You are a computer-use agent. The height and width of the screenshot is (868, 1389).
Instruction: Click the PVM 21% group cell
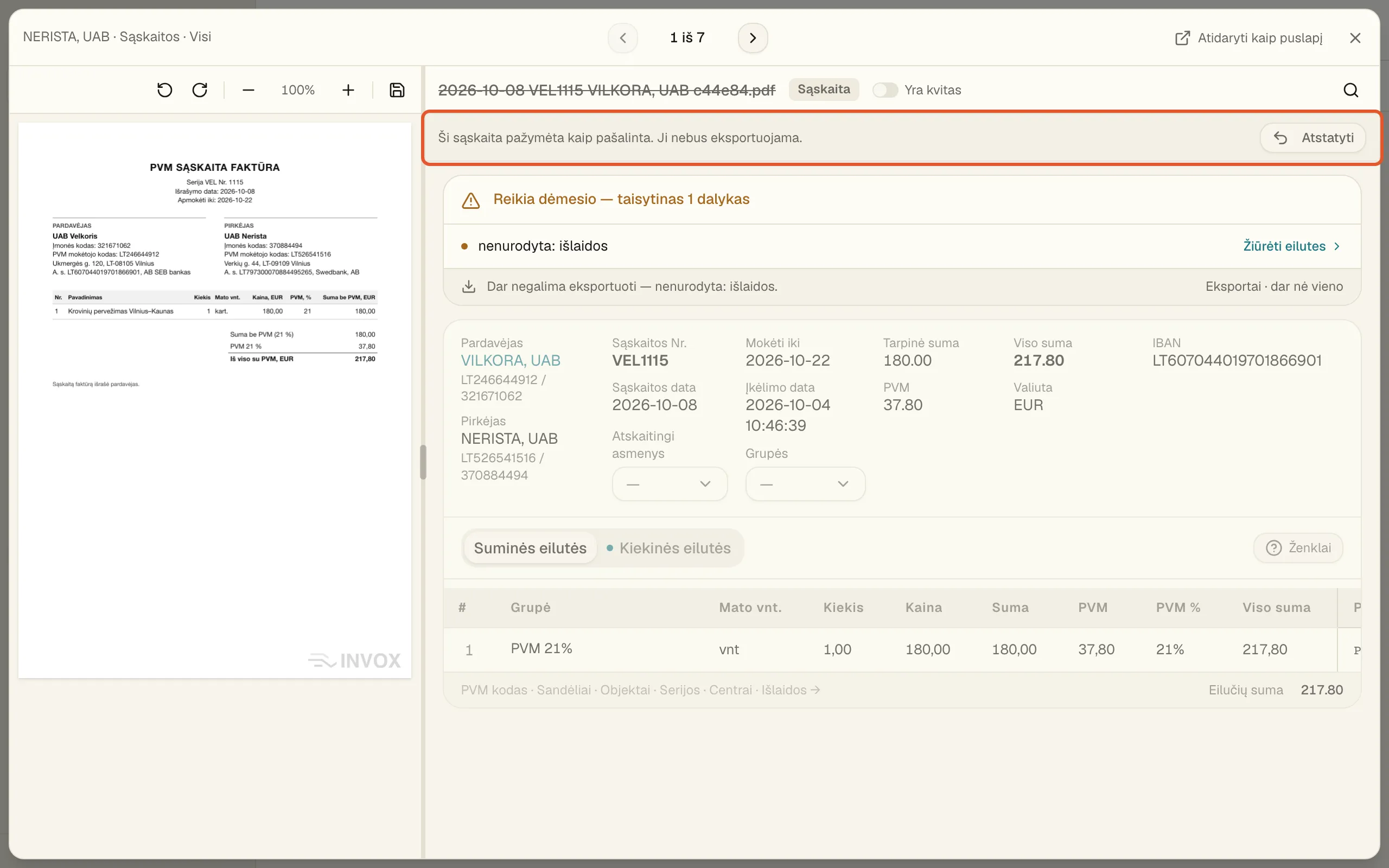point(541,649)
